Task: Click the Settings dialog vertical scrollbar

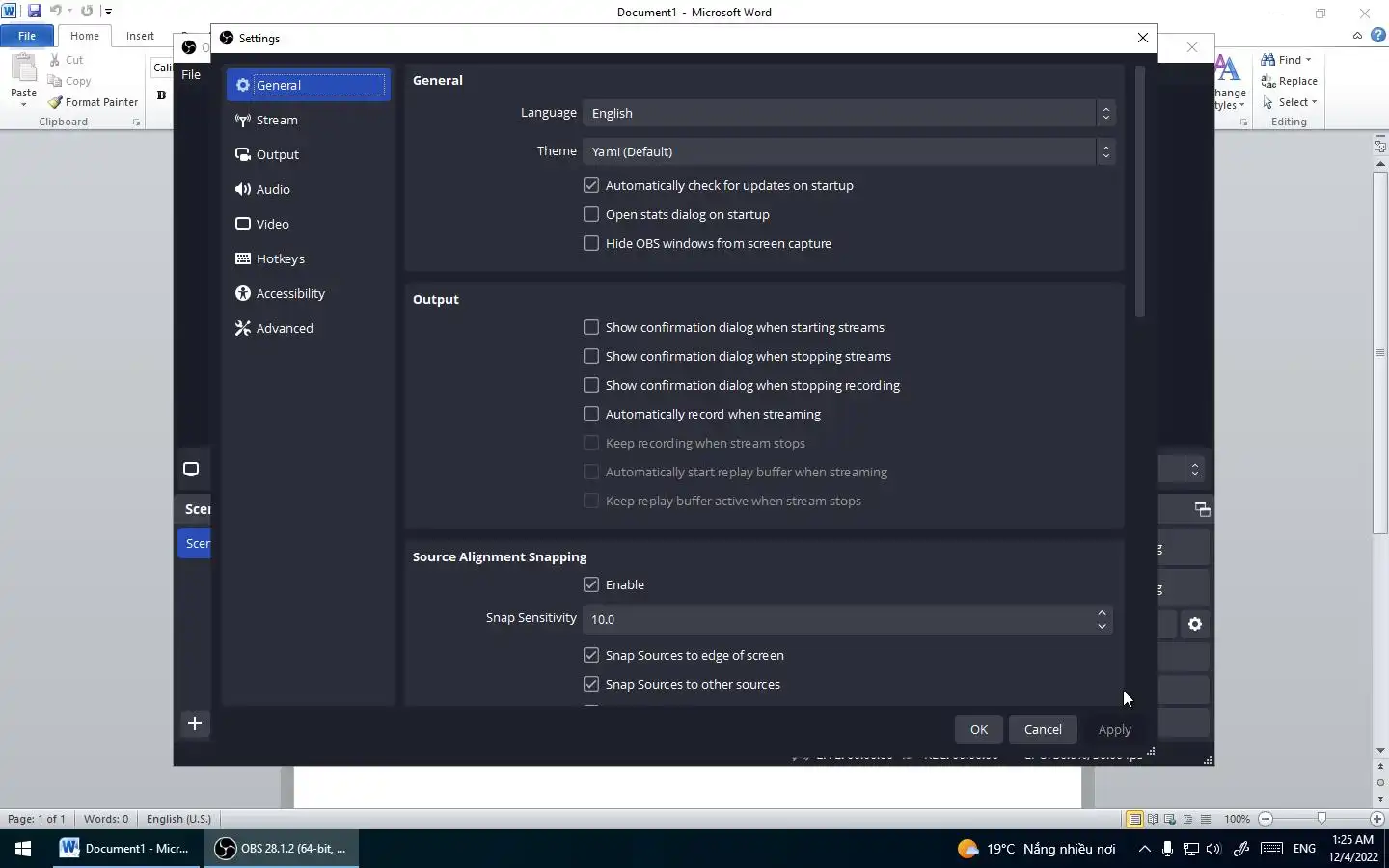Action: pyautogui.click(x=1140, y=192)
